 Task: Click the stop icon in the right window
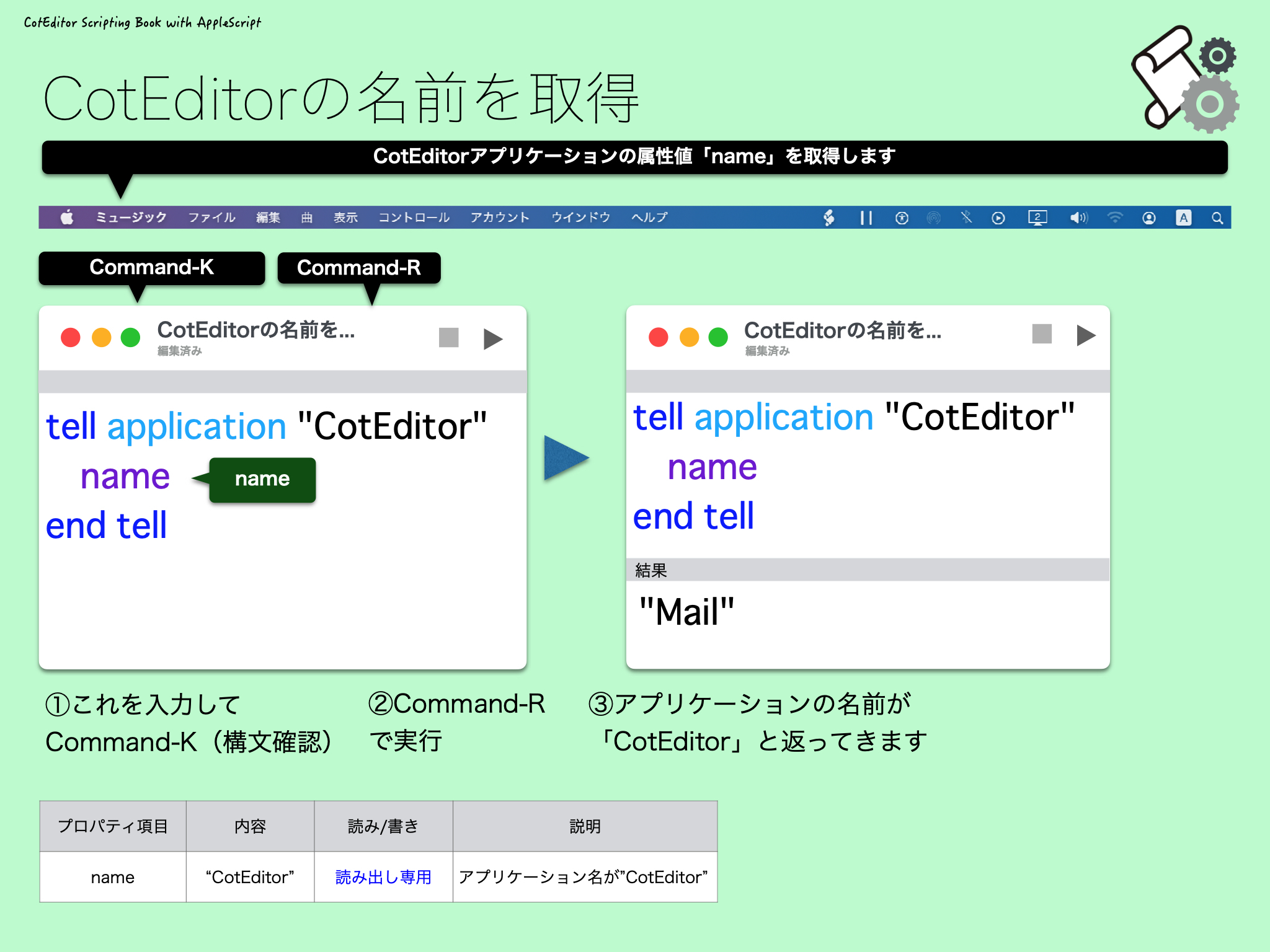point(1041,335)
